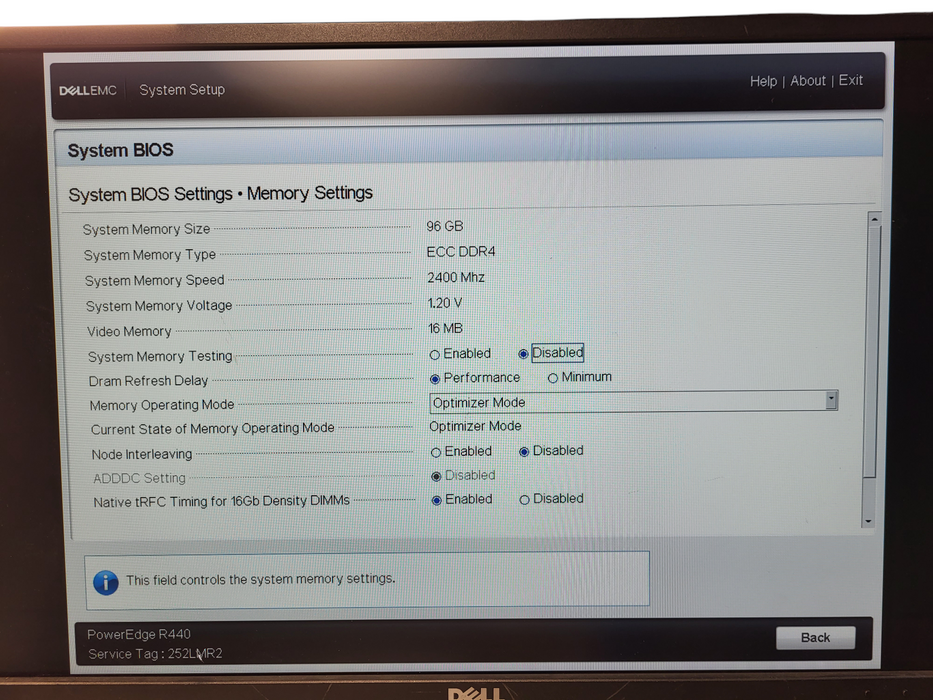The image size is (933, 700).
Task: Click the PowerEdge R440 model text
Action: [139, 635]
